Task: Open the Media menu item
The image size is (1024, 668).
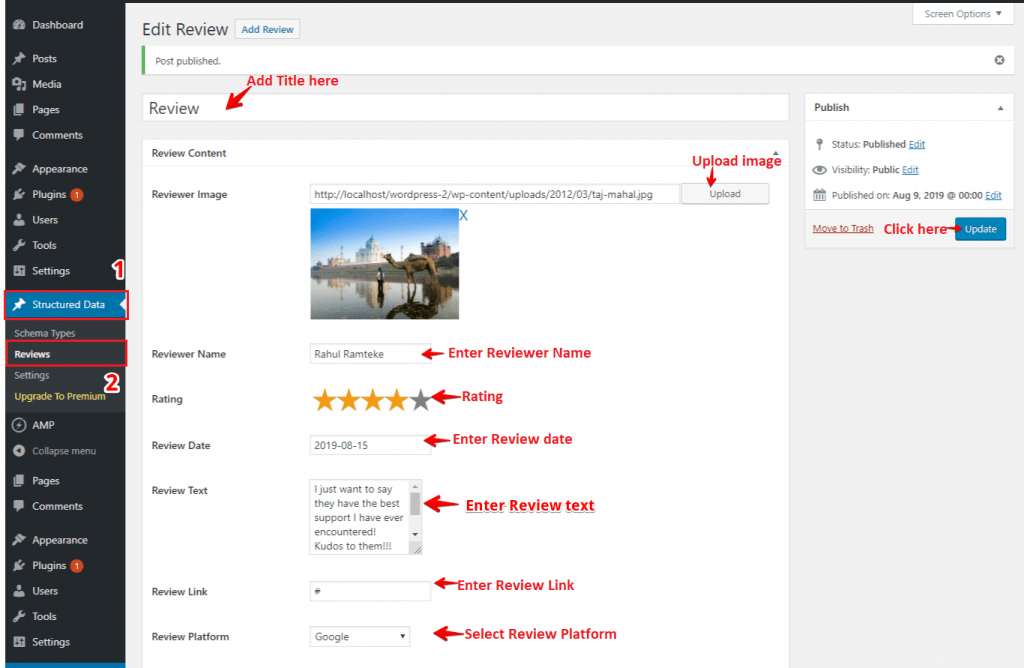Action: [46, 84]
